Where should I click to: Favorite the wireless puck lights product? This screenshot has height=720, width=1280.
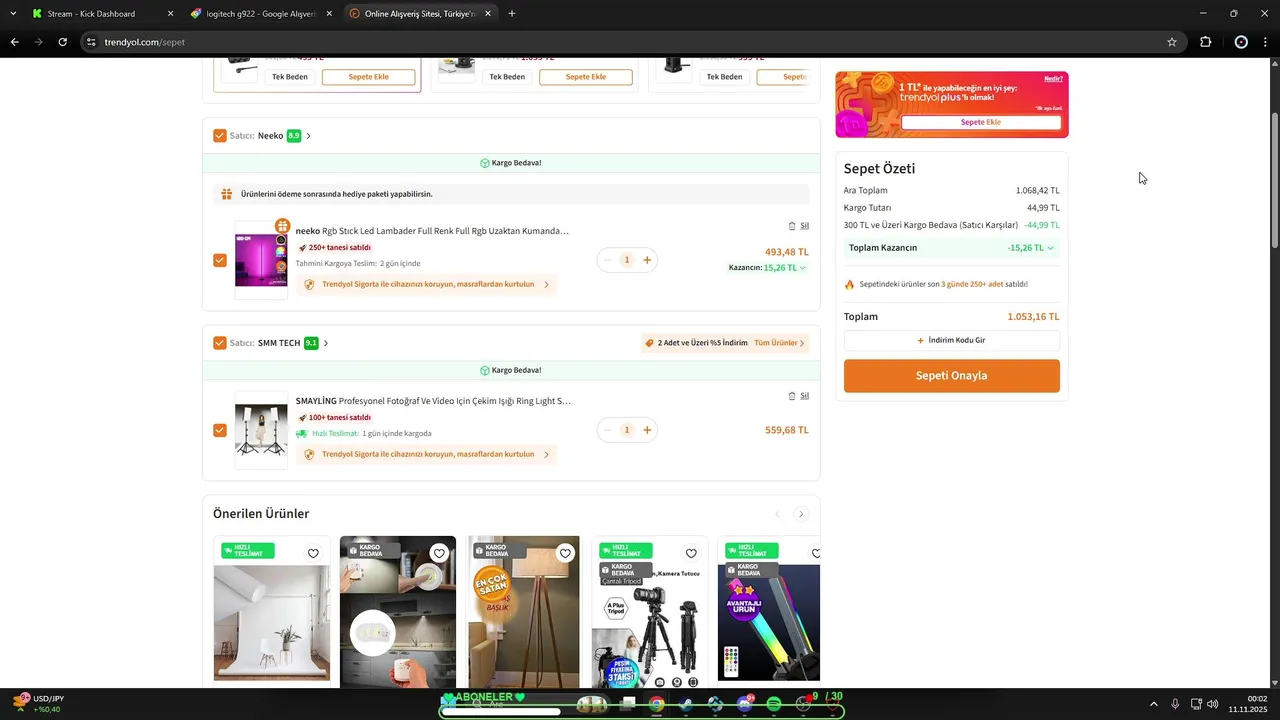439,553
